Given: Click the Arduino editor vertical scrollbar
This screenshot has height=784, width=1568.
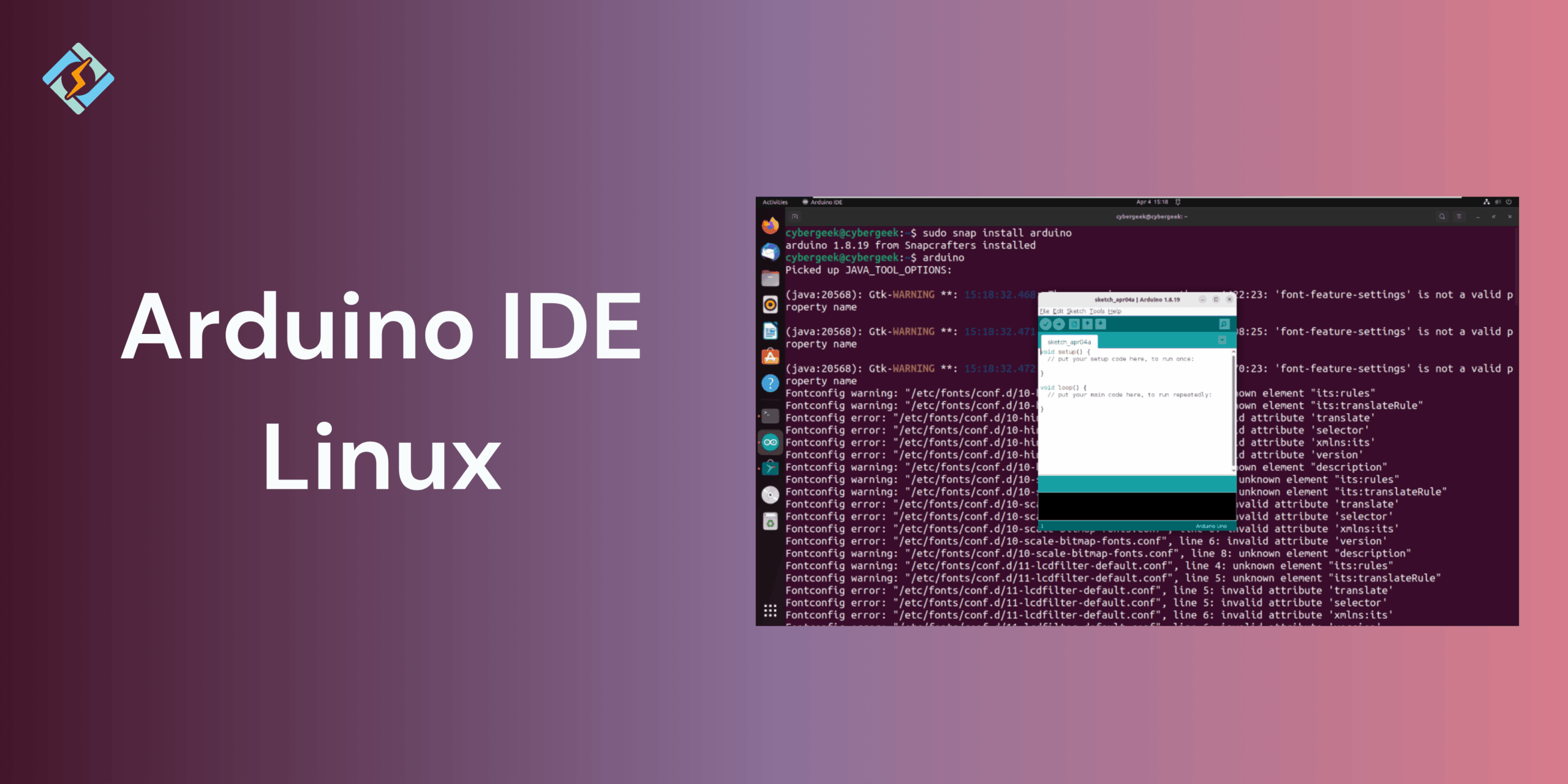Looking at the screenshot, I should coord(1233,410).
